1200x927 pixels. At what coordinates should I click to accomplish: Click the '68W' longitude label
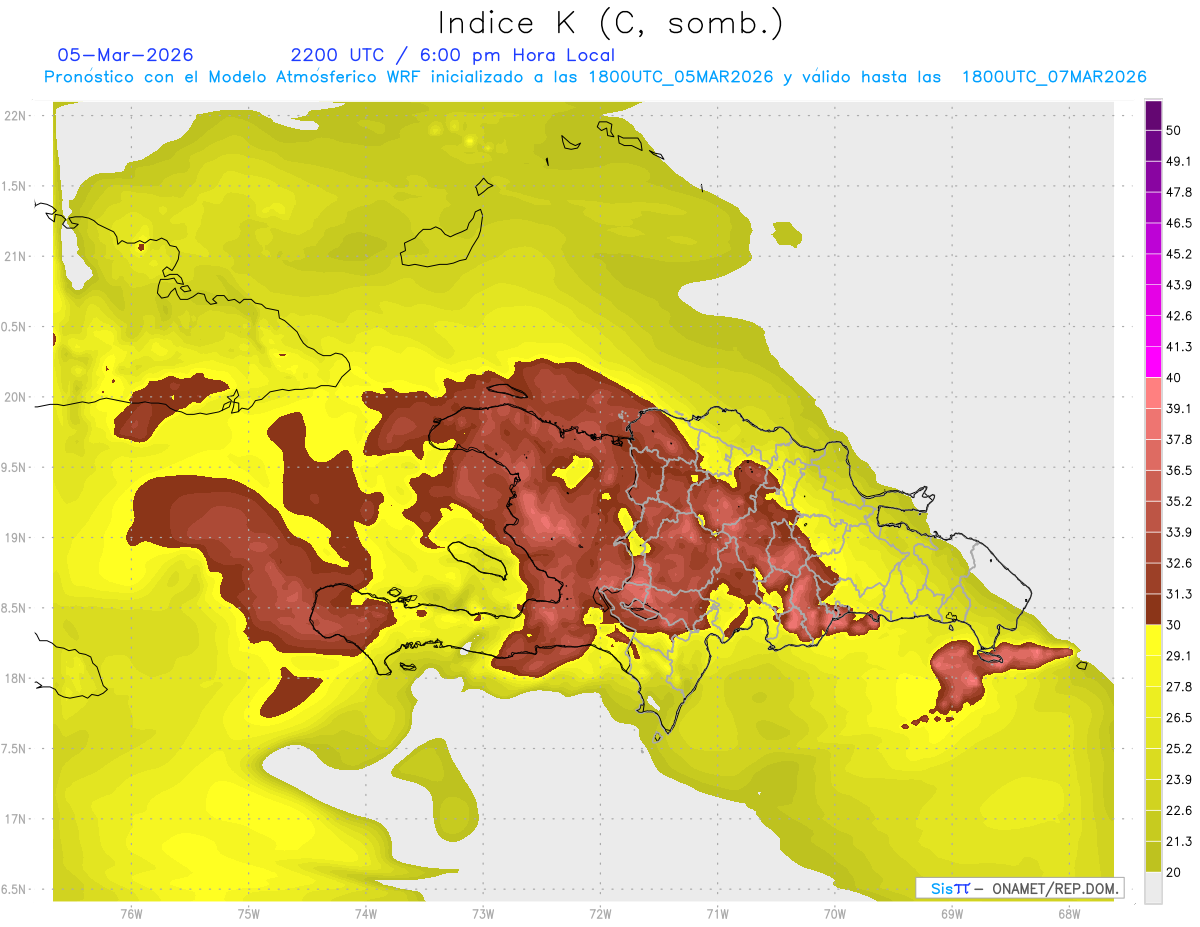[1068, 914]
